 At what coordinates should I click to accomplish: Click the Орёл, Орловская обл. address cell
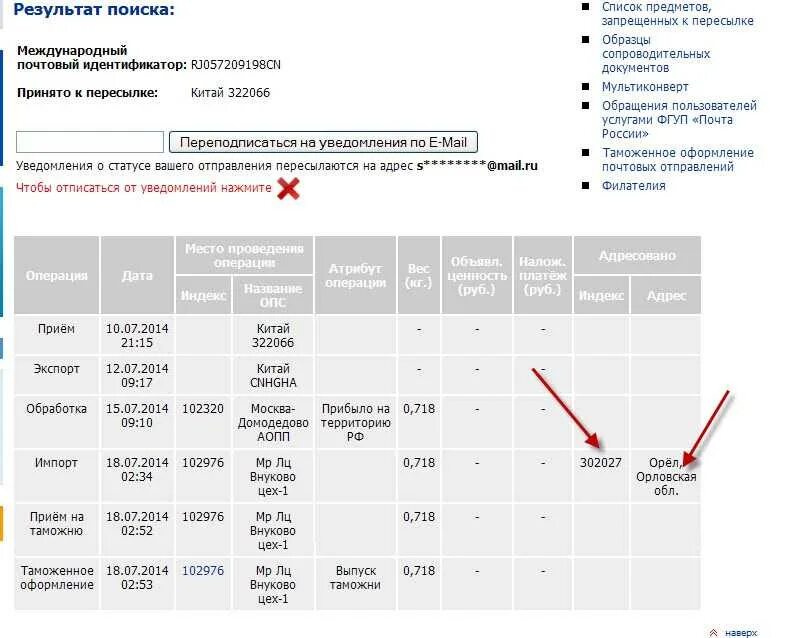(x=666, y=476)
